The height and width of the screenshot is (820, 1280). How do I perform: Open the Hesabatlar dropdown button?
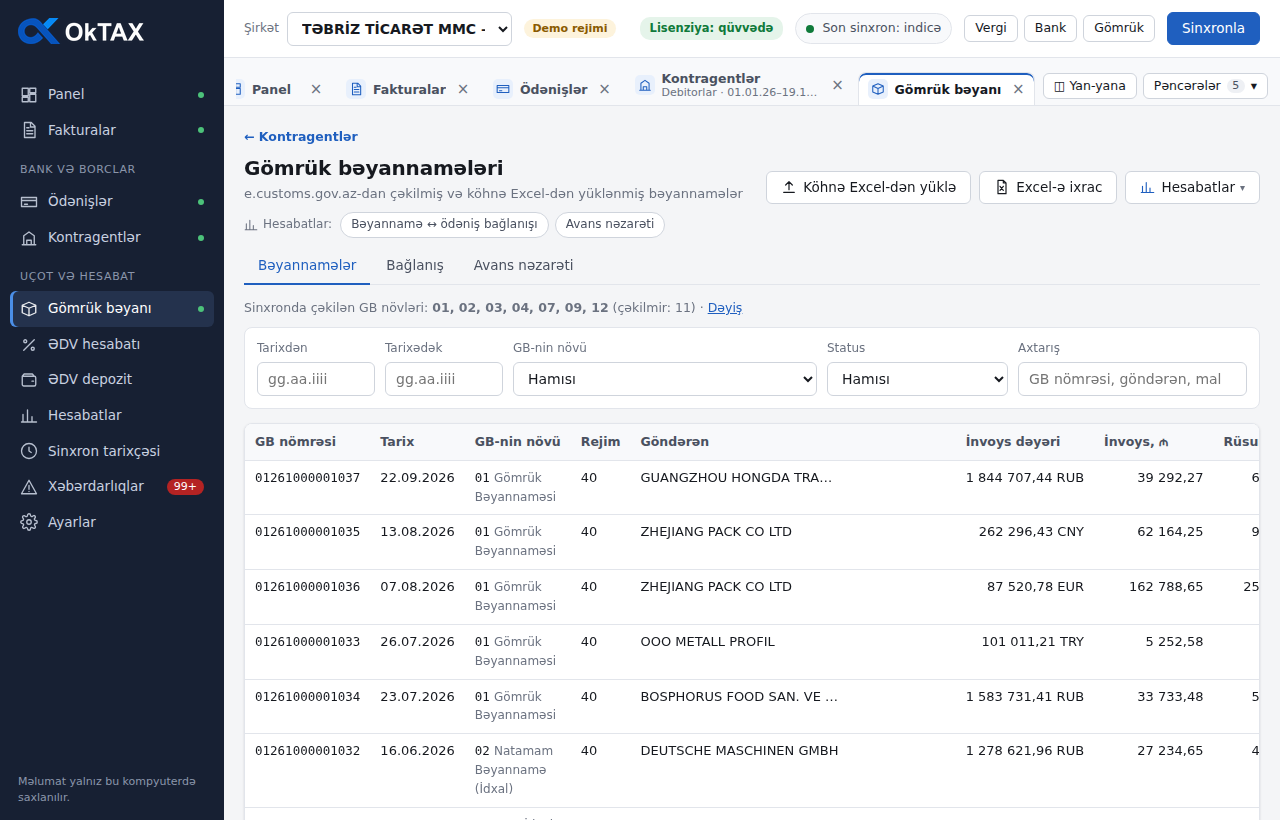point(1192,187)
